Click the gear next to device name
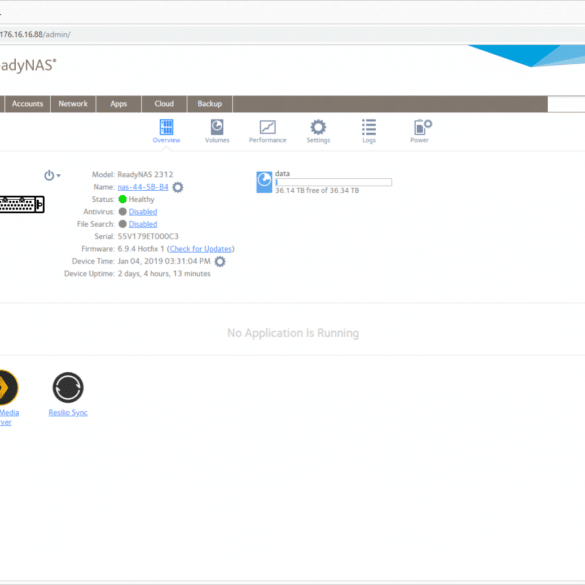Screen dimensions: 585x585 [178, 187]
